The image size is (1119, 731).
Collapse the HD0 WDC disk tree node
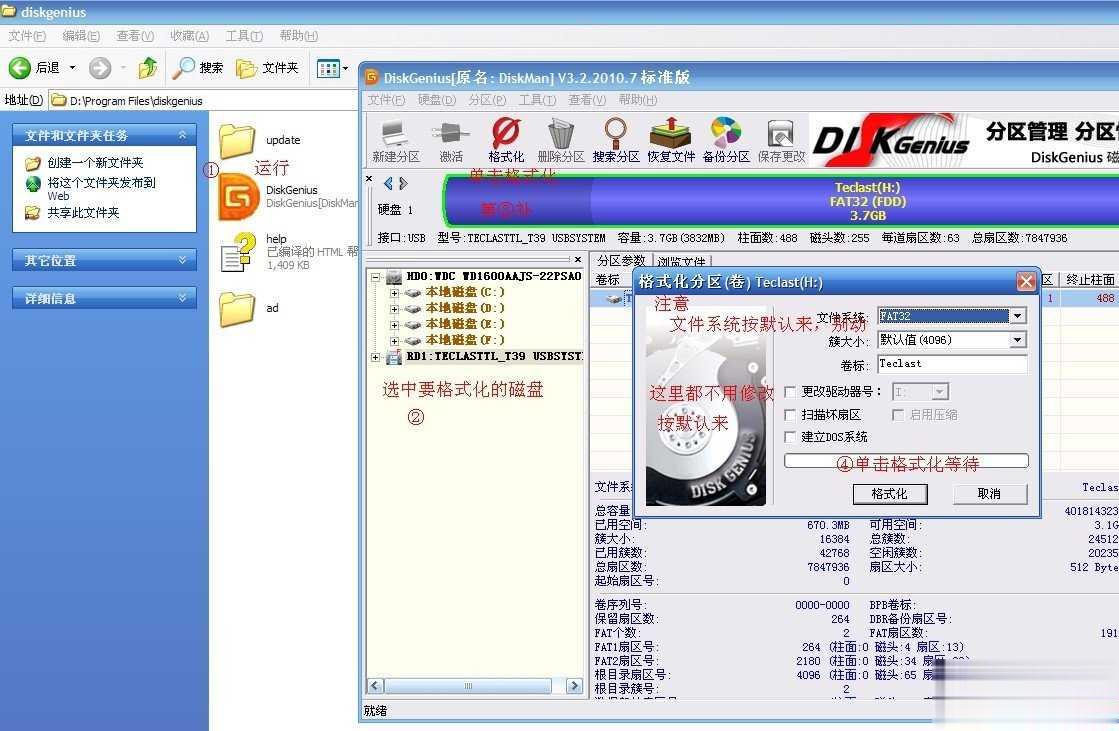coord(375,277)
